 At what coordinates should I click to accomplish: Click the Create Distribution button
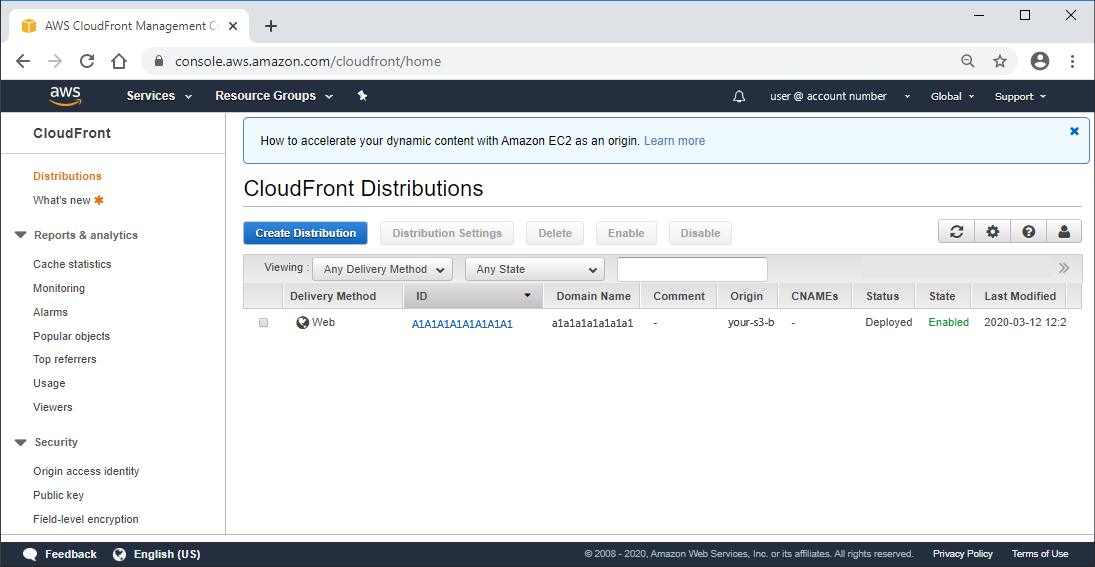pos(305,233)
